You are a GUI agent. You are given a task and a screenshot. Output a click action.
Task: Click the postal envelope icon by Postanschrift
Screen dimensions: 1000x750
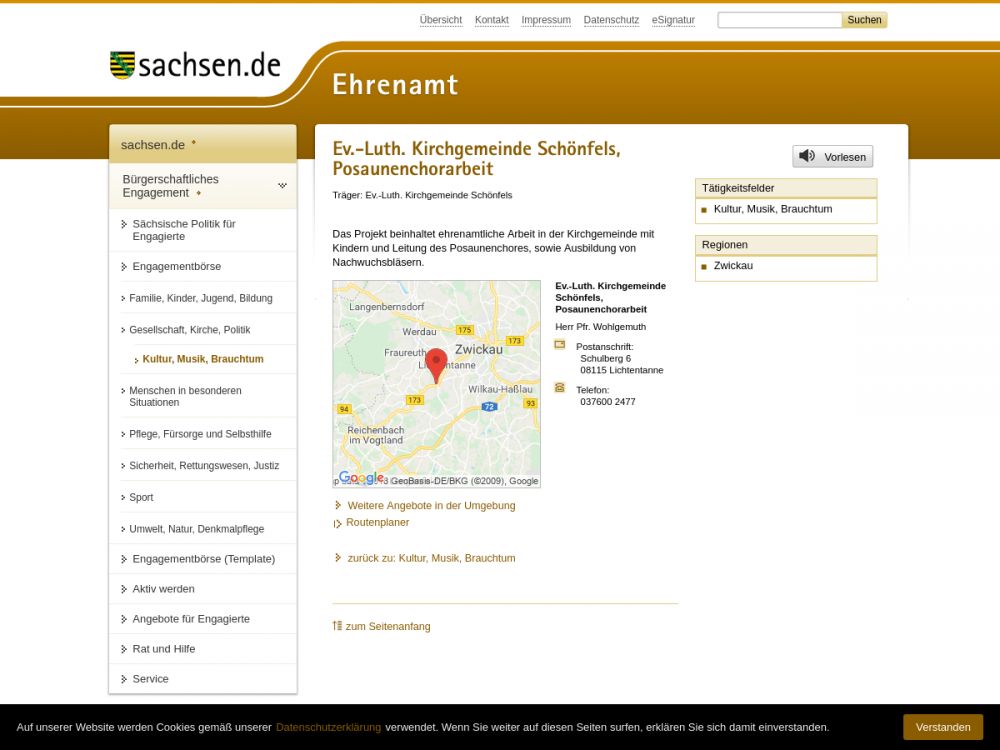click(x=560, y=345)
